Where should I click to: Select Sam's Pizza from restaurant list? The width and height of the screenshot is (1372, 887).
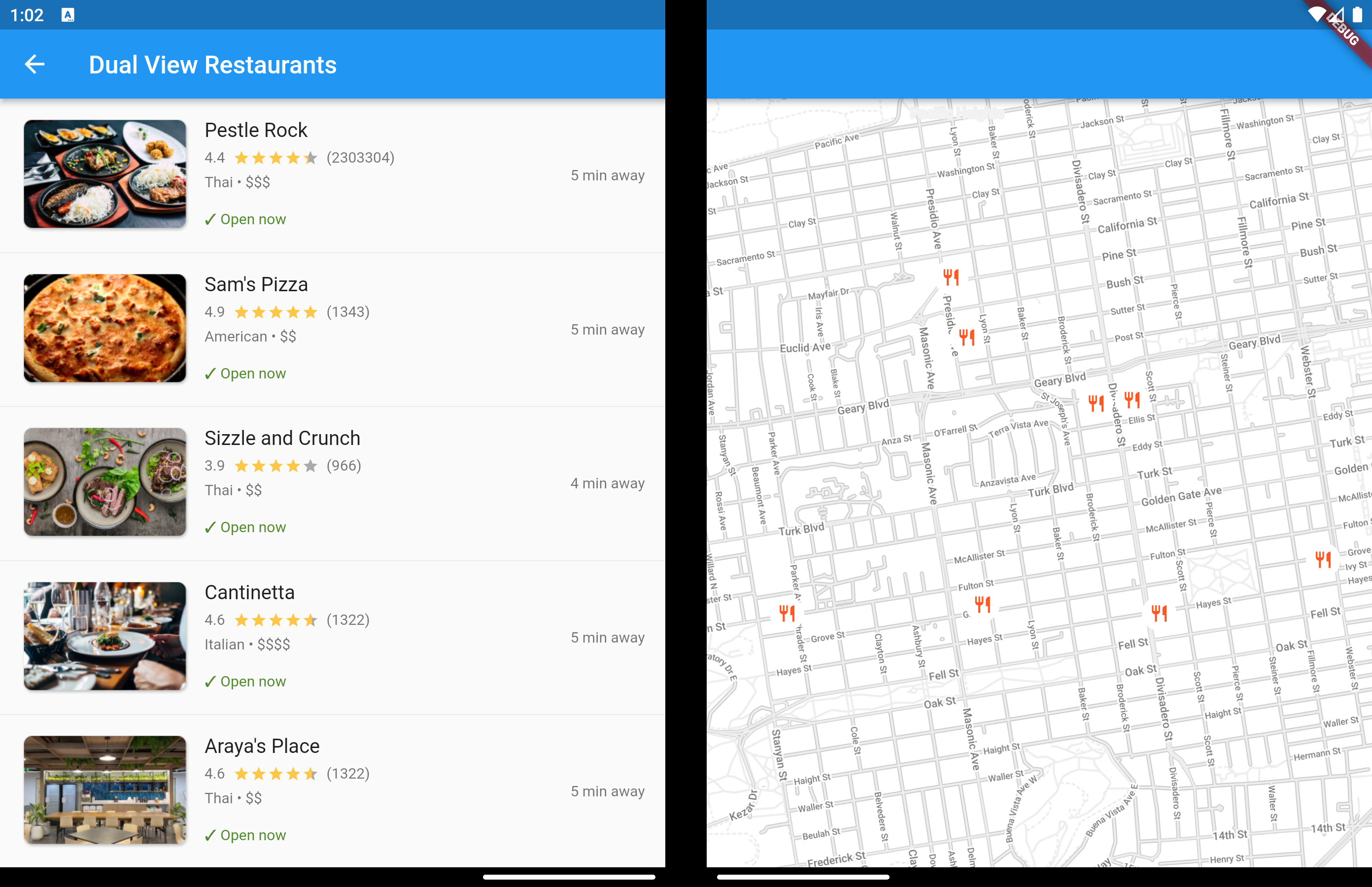[x=334, y=329]
